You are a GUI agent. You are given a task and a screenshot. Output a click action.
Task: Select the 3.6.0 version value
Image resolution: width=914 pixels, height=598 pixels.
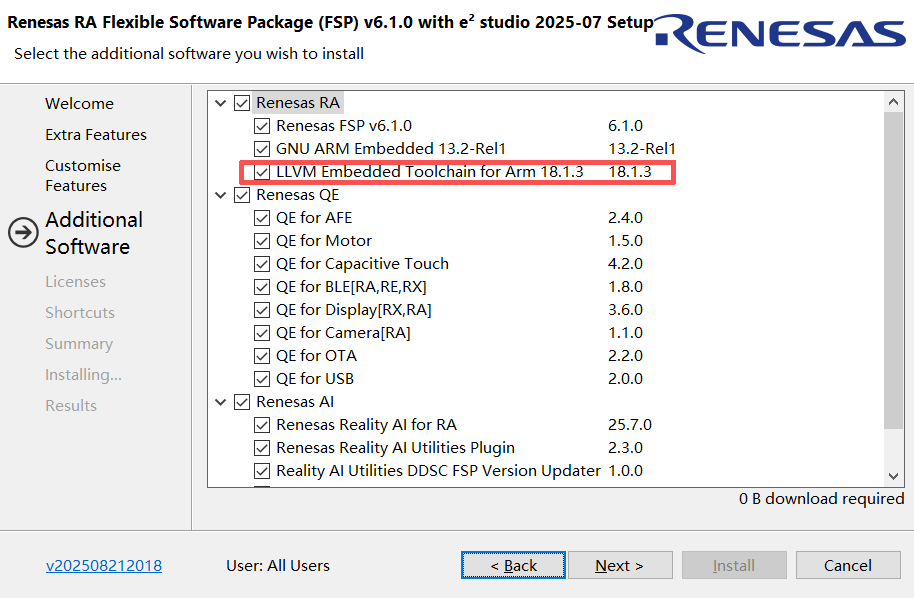tap(625, 310)
